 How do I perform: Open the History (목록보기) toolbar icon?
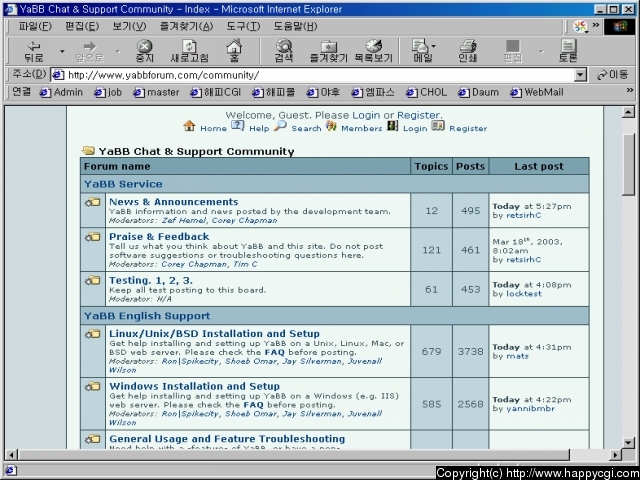click(373, 51)
